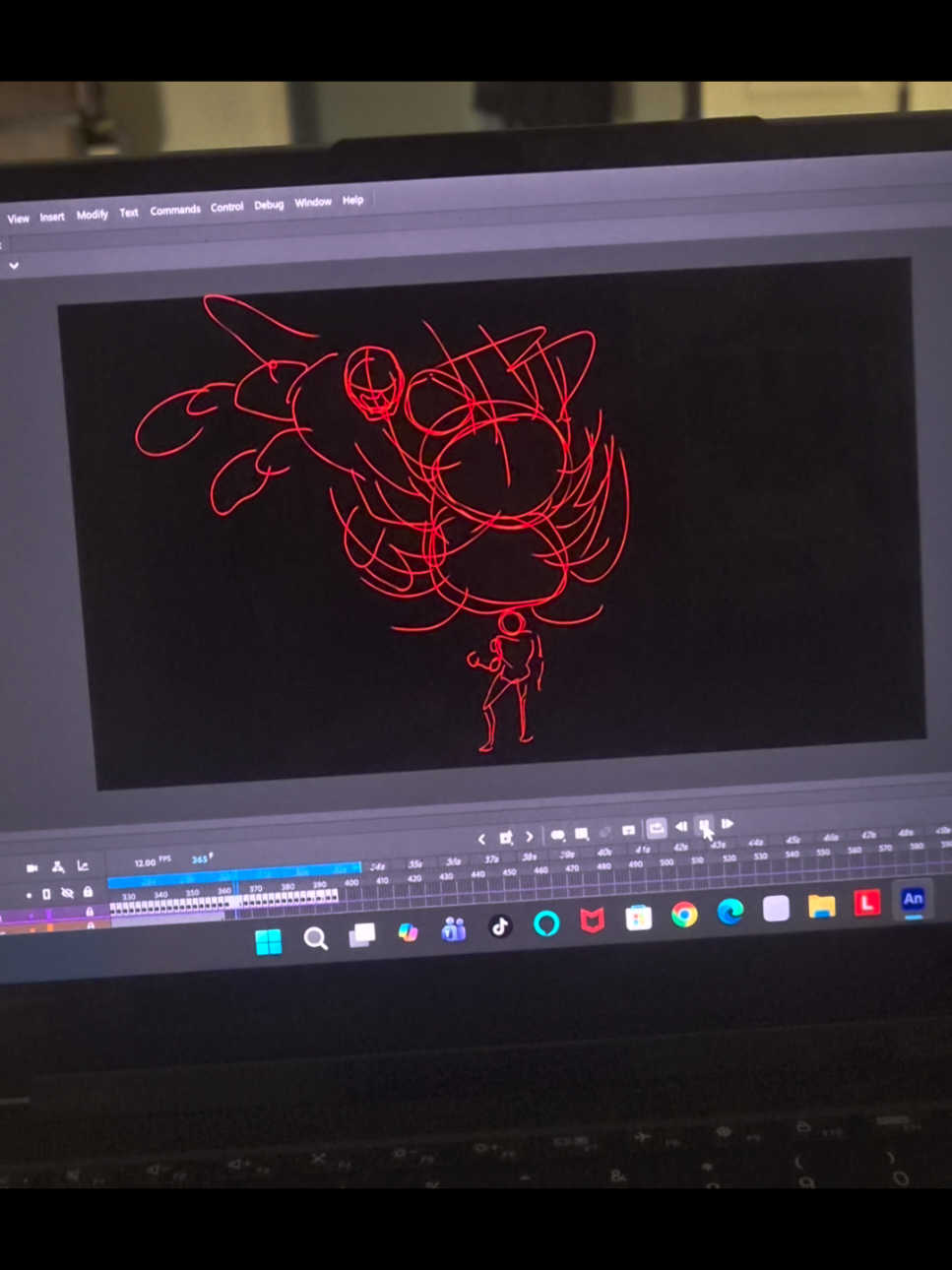Toggle show all layers as outlines
The image size is (952, 1270).
[46, 894]
